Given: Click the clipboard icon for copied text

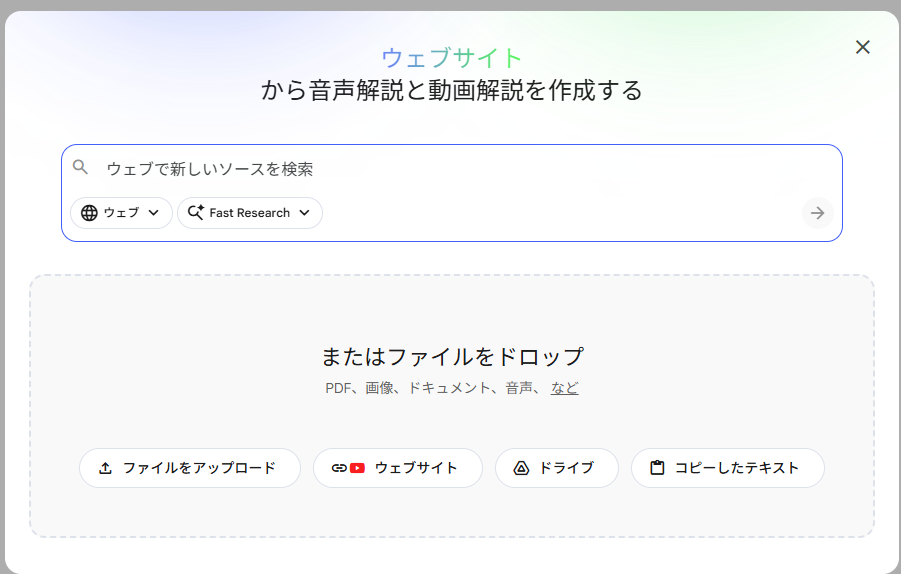Looking at the screenshot, I should (x=657, y=468).
